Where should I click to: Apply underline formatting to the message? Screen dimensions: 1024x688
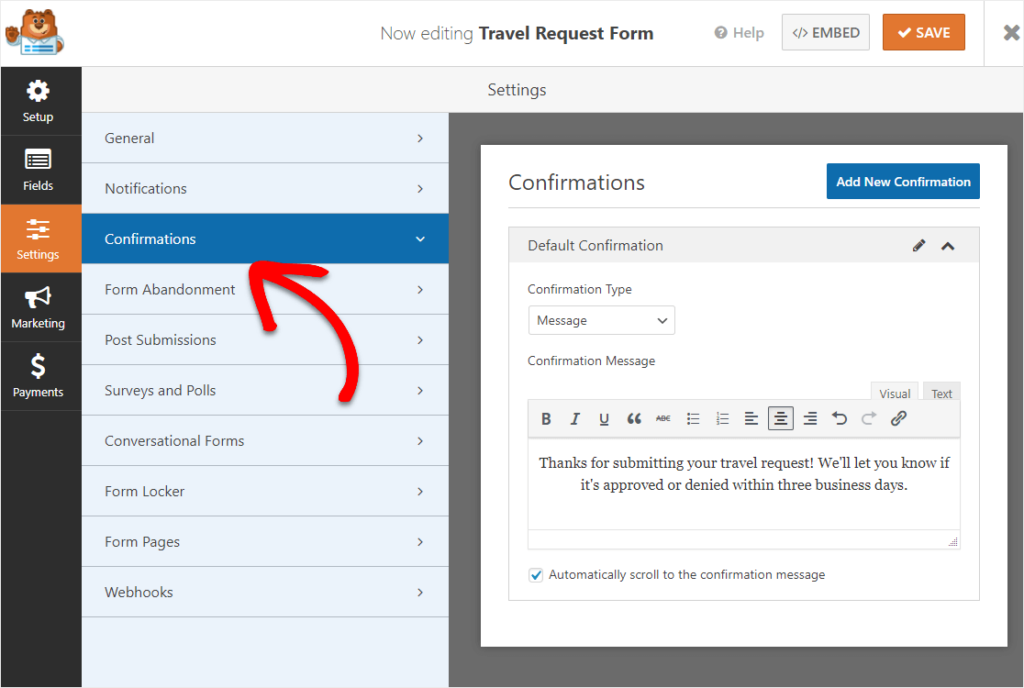coord(604,418)
